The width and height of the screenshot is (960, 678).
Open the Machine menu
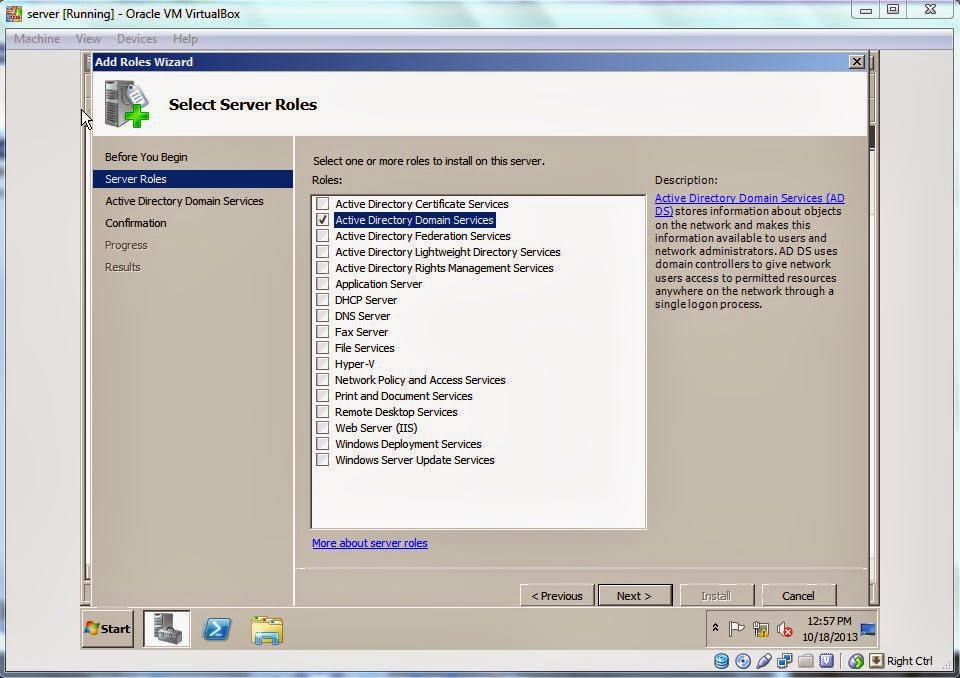click(37, 39)
